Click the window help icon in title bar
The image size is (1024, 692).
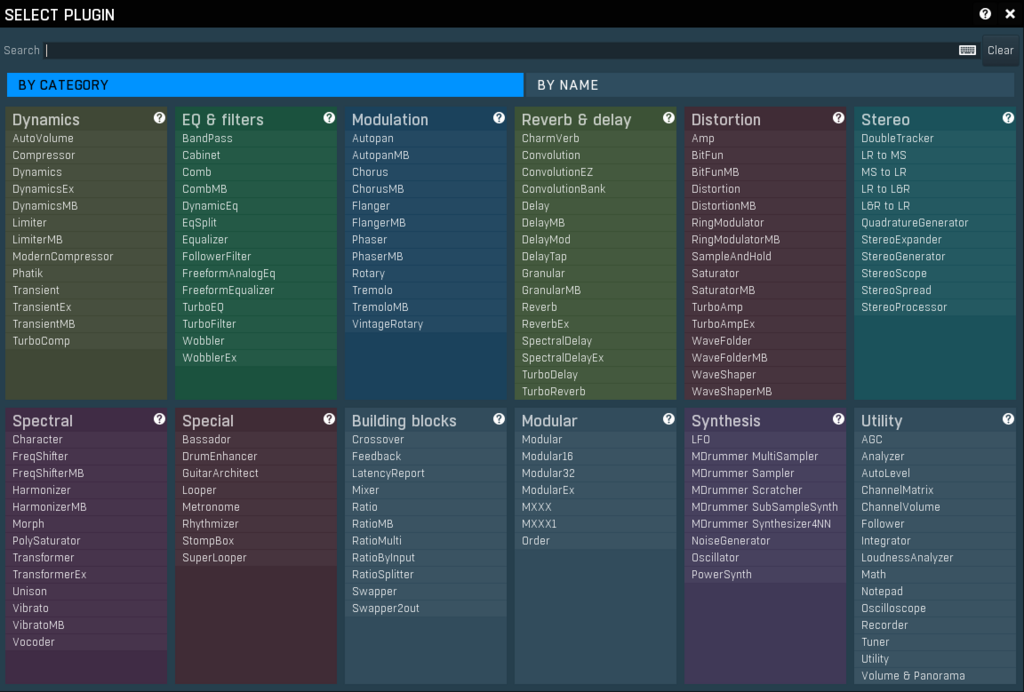click(985, 14)
